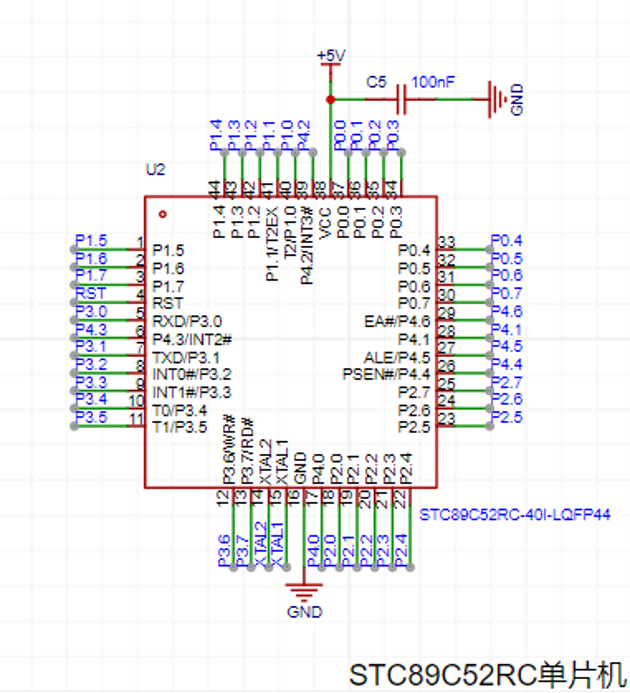Image resolution: width=630 pixels, height=693 pixels.
Task: Select the blue XTAL1 net label
Action: point(277,544)
